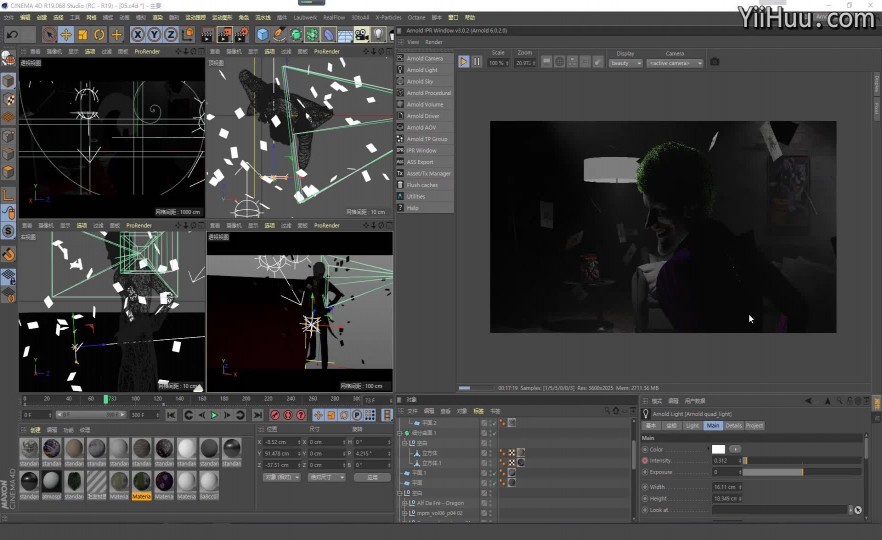Open Edit Render Settings gear clapperboard

(242, 35)
